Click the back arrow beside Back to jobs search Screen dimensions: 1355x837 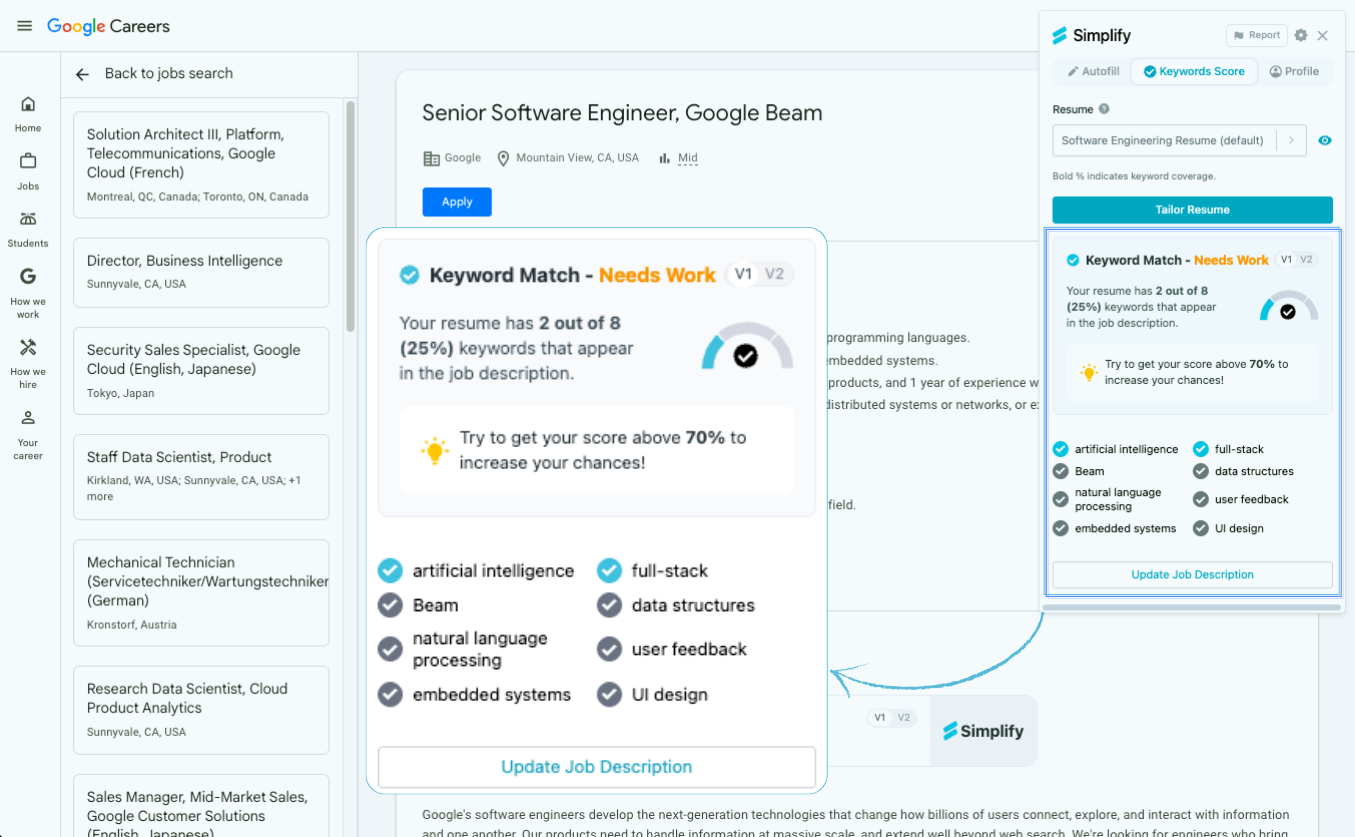point(82,74)
